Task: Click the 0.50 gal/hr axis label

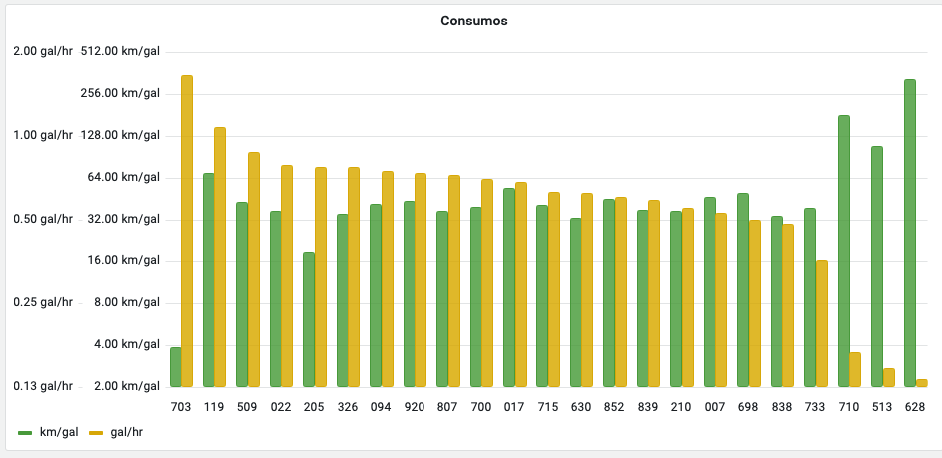Action: tap(43, 219)
